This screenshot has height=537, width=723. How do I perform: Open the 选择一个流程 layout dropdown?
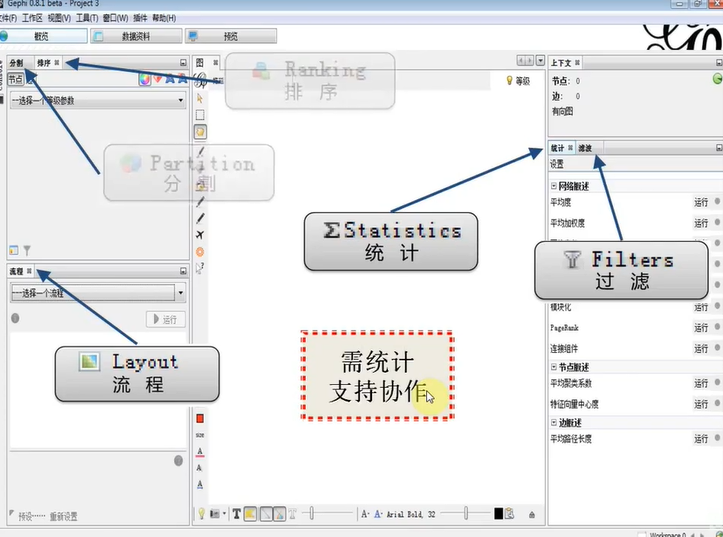(x=98, y=293)
